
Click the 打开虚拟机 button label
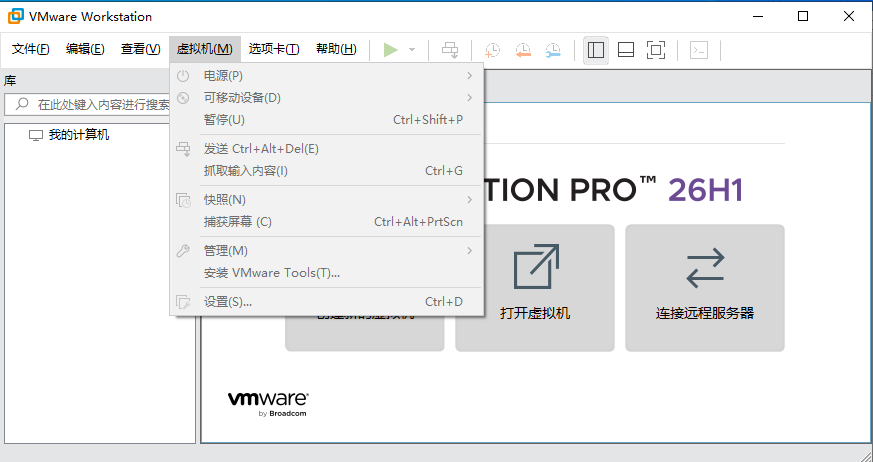coord(535,313)
